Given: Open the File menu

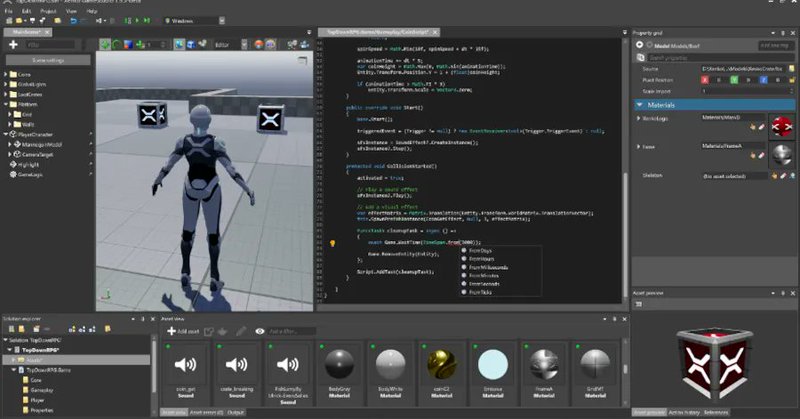Looking at the screenshot, I should pyautogui.click(x=9, y=11).
